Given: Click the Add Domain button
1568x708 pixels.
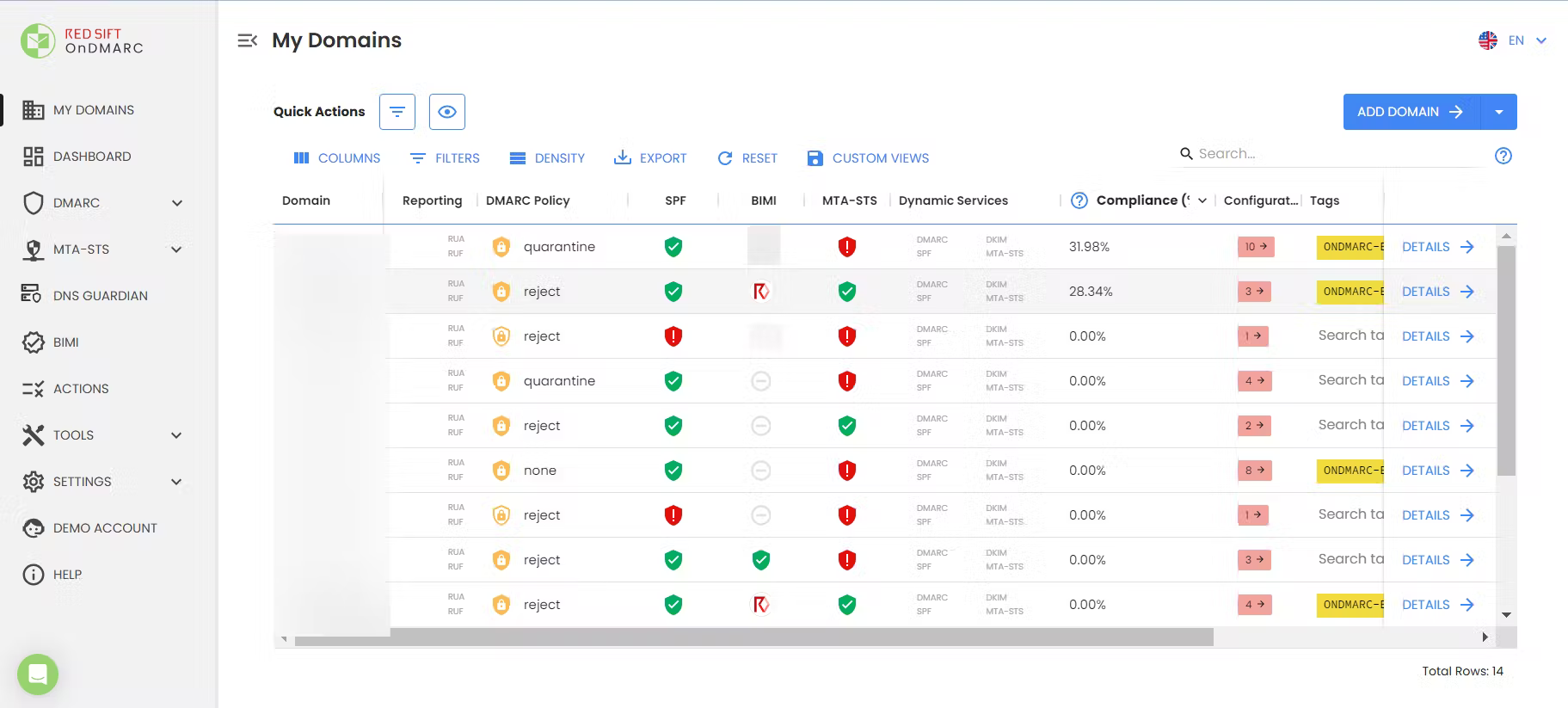Looking at the screenshot, I should point(1411,112).
